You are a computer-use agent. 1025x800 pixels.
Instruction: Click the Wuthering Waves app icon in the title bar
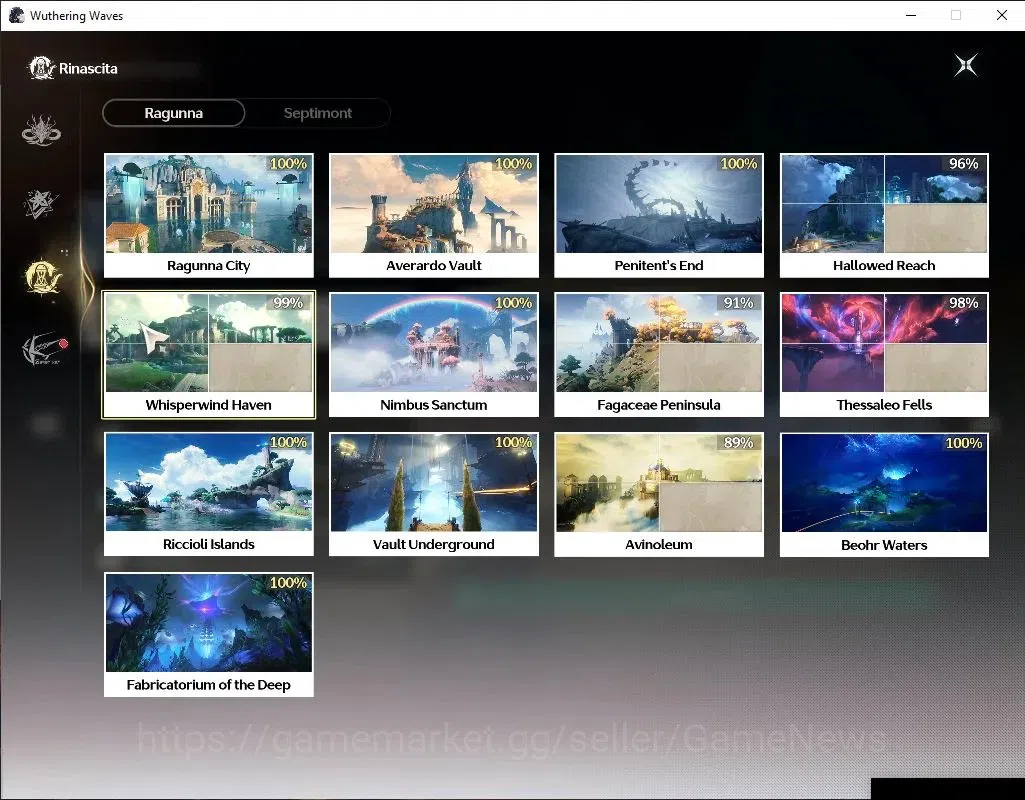[x=16, y=15]
